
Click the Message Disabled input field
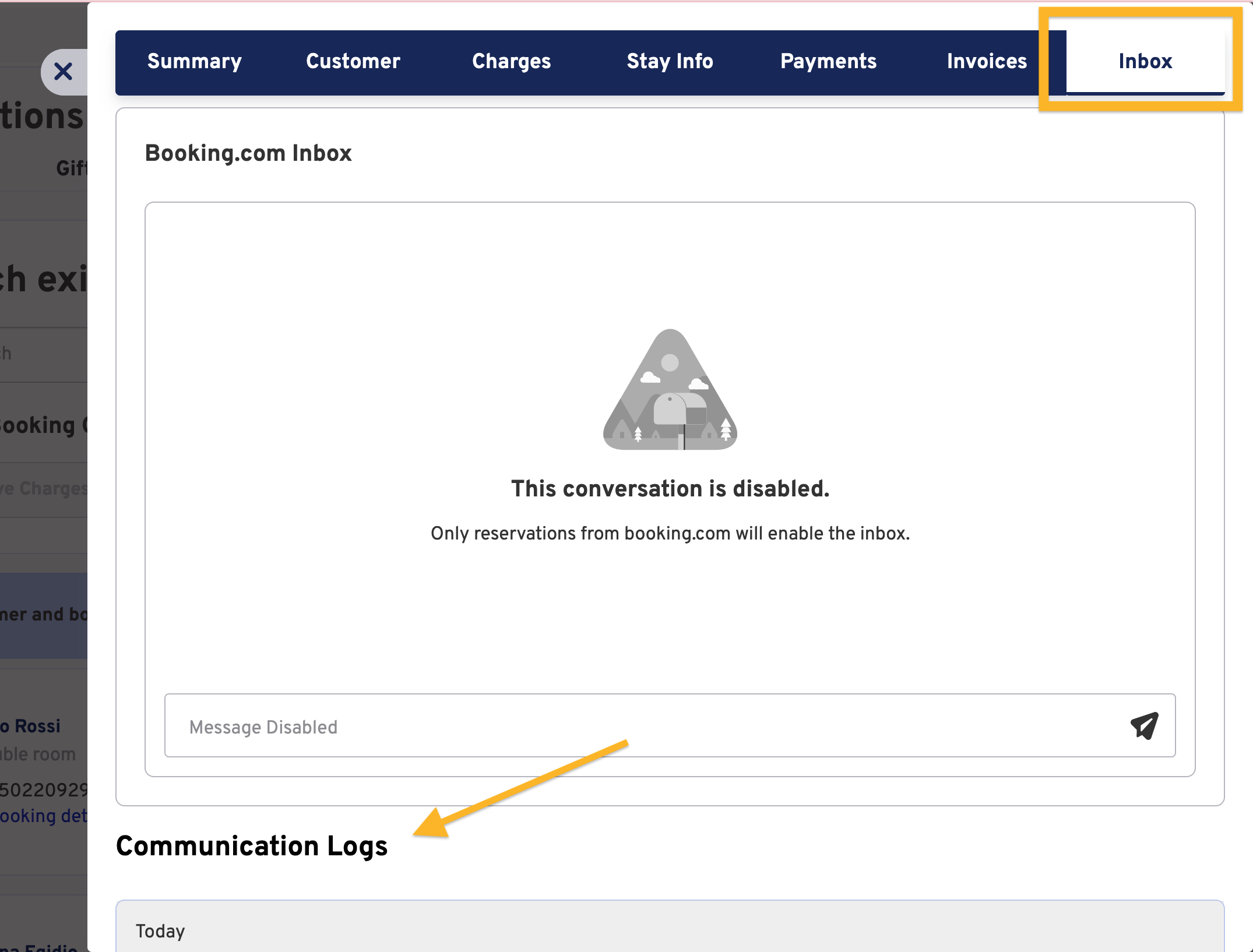[x=670, y=725]
